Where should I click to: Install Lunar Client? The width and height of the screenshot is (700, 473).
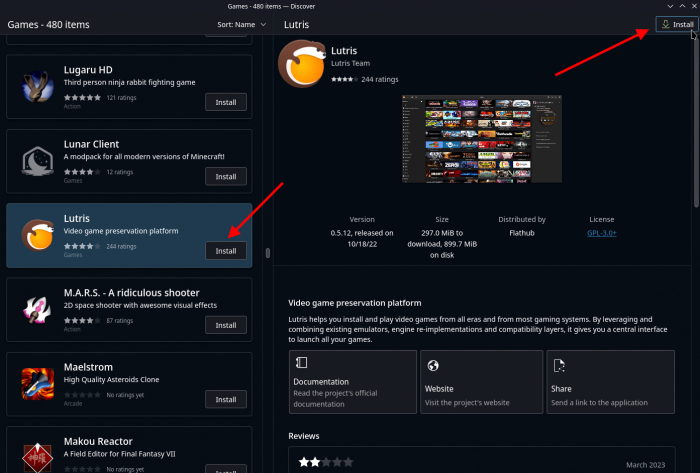226,176
